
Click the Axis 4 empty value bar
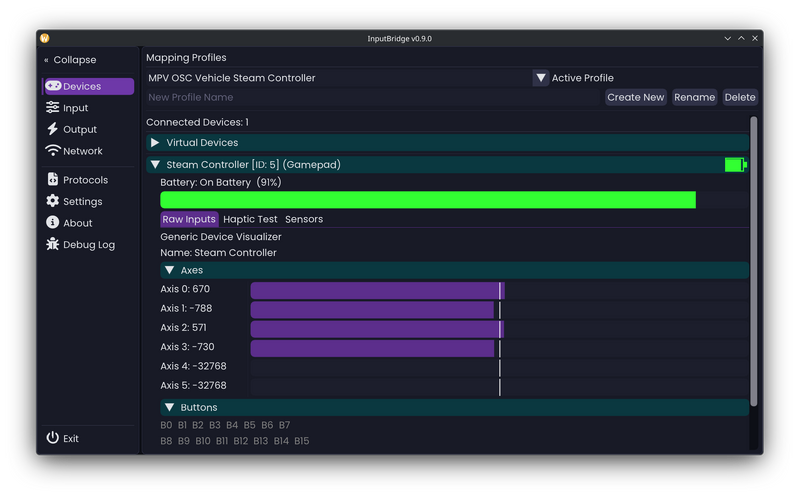point(499,368)
